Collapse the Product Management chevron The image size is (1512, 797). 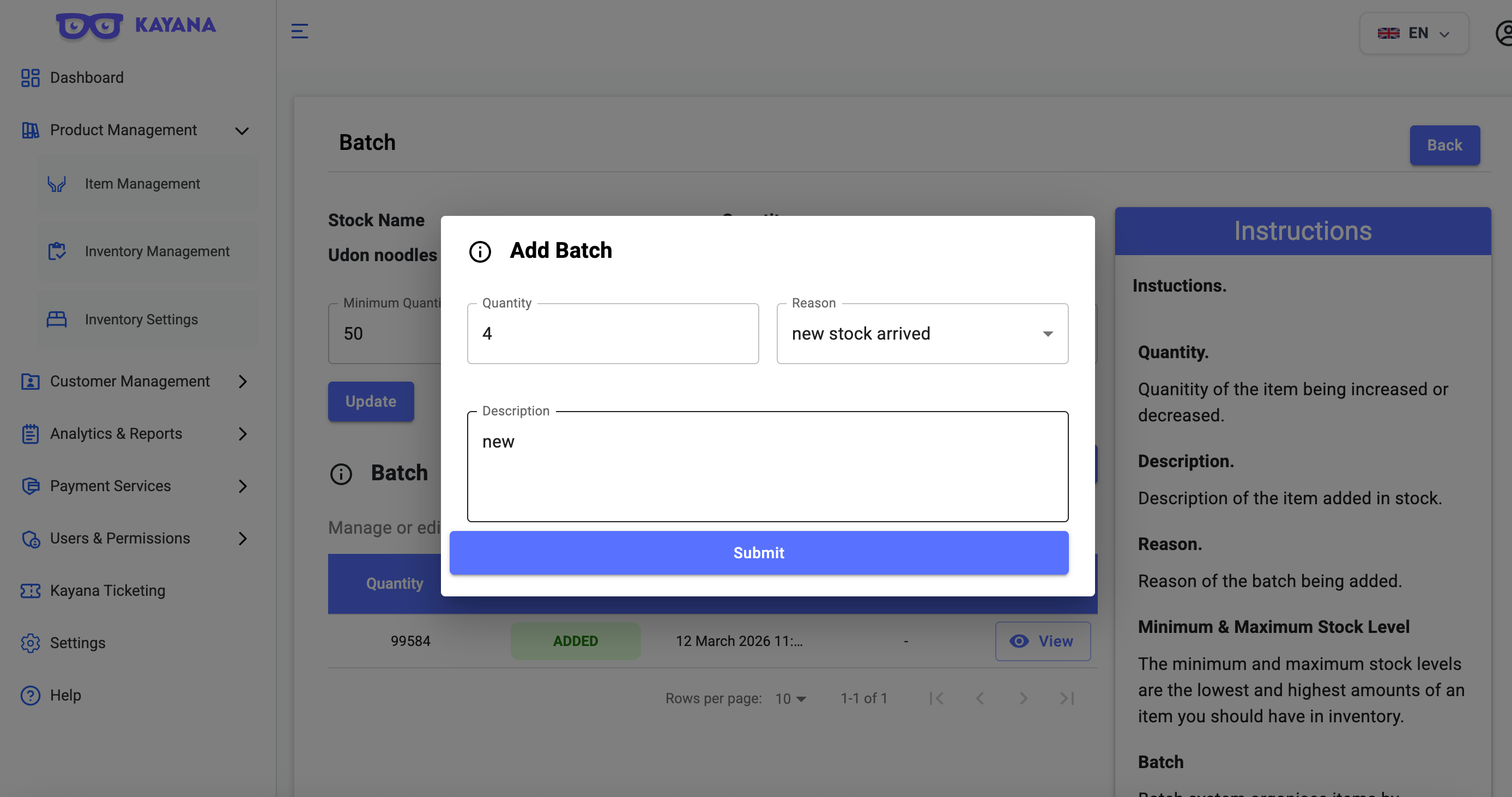[242, 130]
